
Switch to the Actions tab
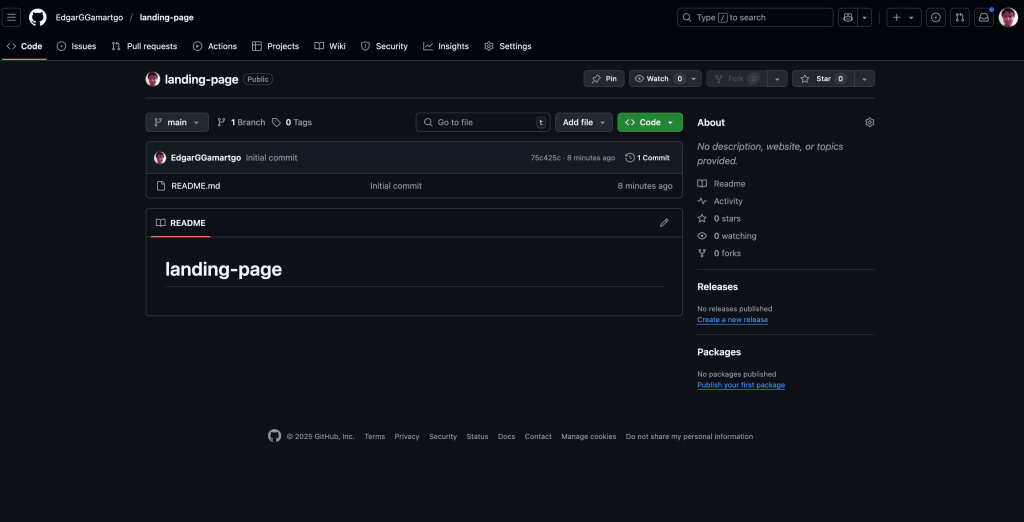(x=215, y=46)
